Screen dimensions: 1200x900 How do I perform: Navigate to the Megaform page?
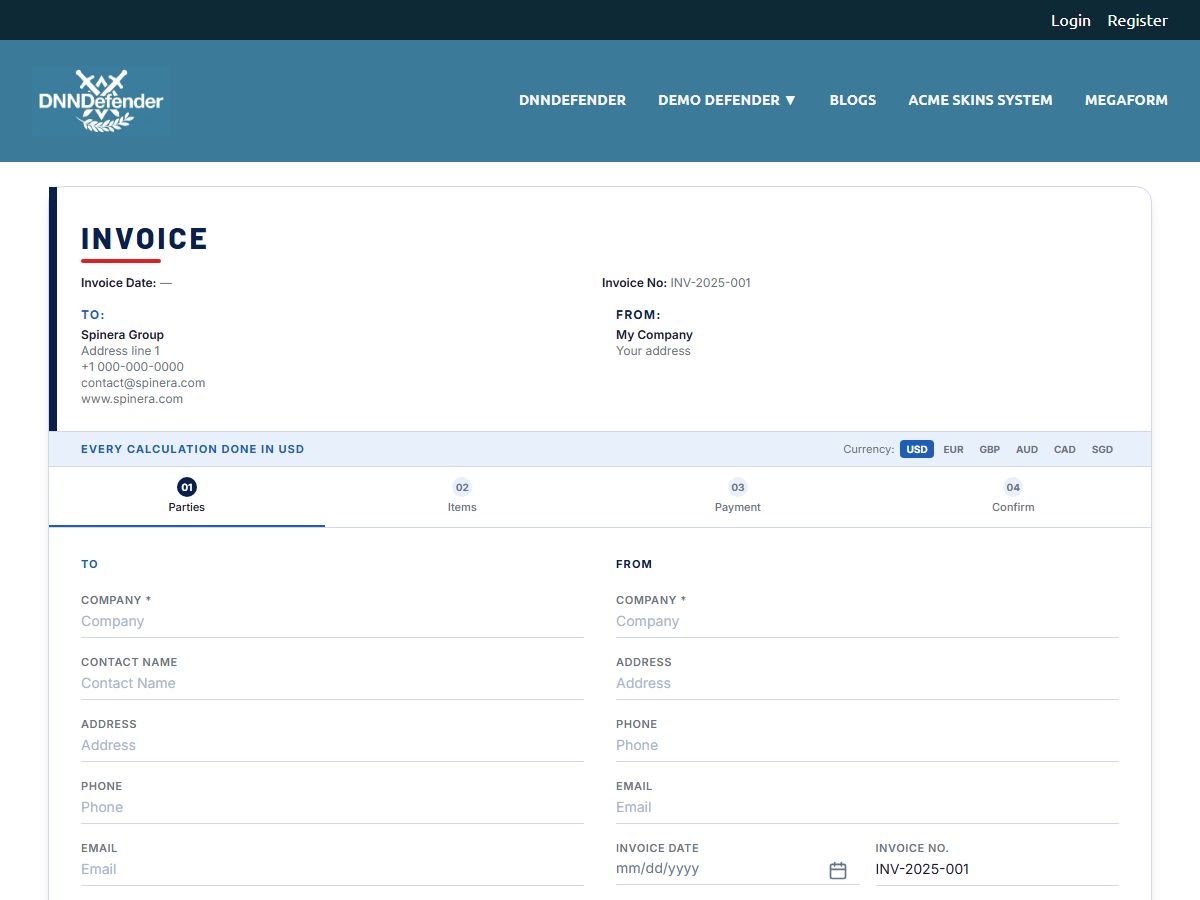coord(1126,100)
